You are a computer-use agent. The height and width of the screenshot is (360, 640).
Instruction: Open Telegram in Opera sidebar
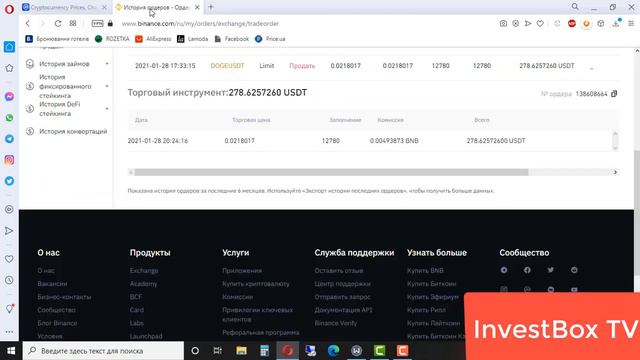click(9, 139)
